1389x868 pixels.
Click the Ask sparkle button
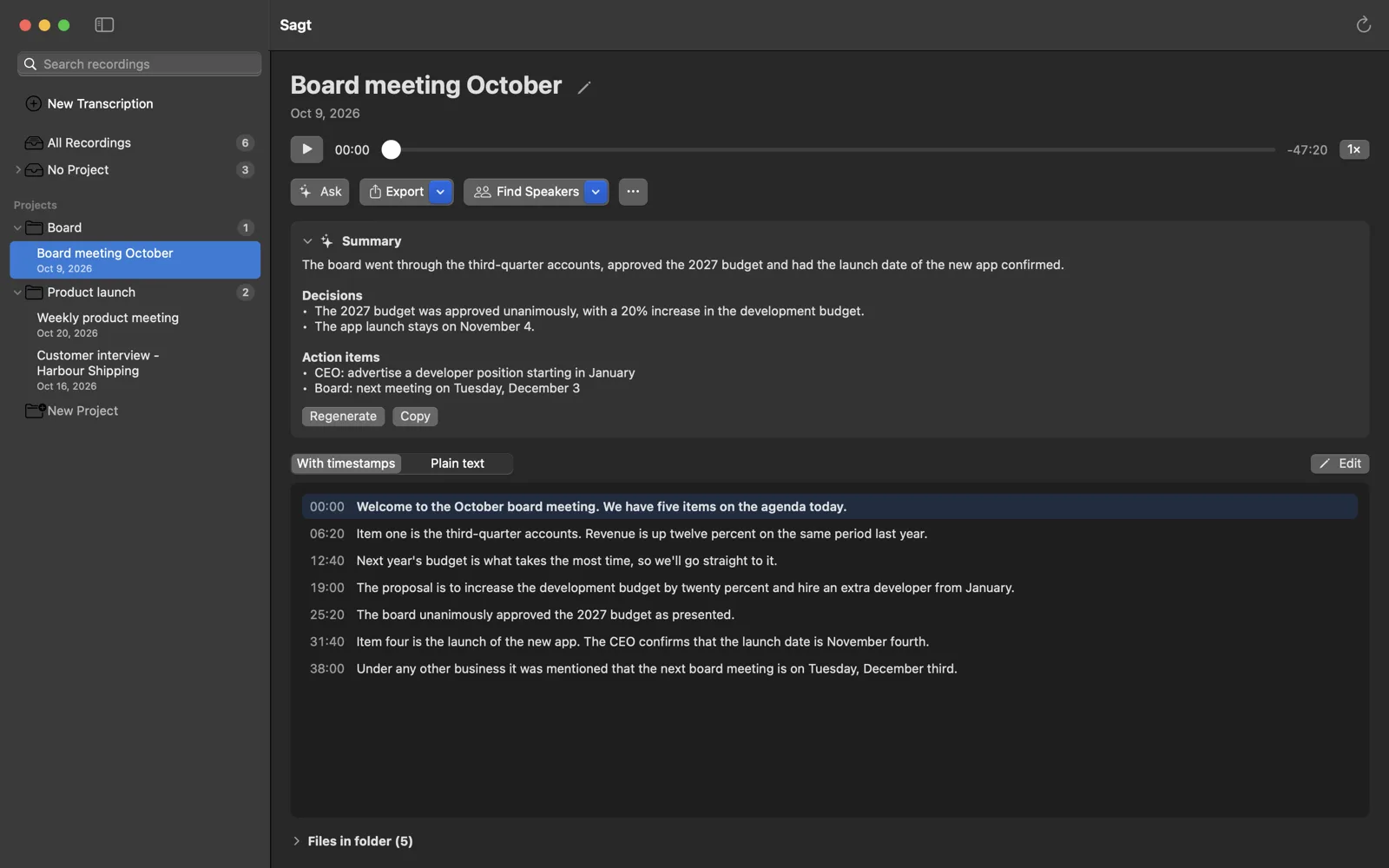[320, 192]
